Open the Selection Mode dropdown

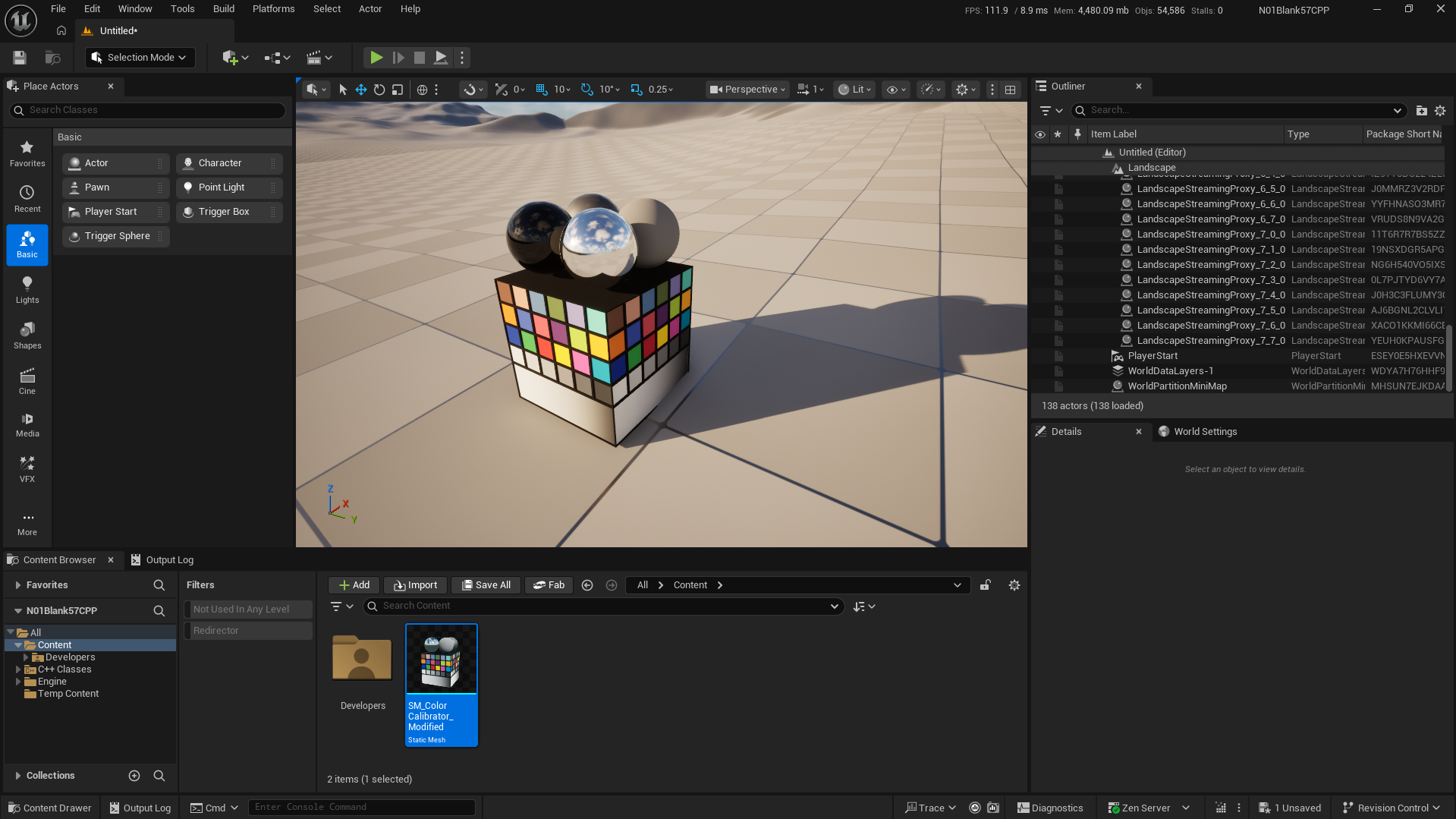coord(140,58)
